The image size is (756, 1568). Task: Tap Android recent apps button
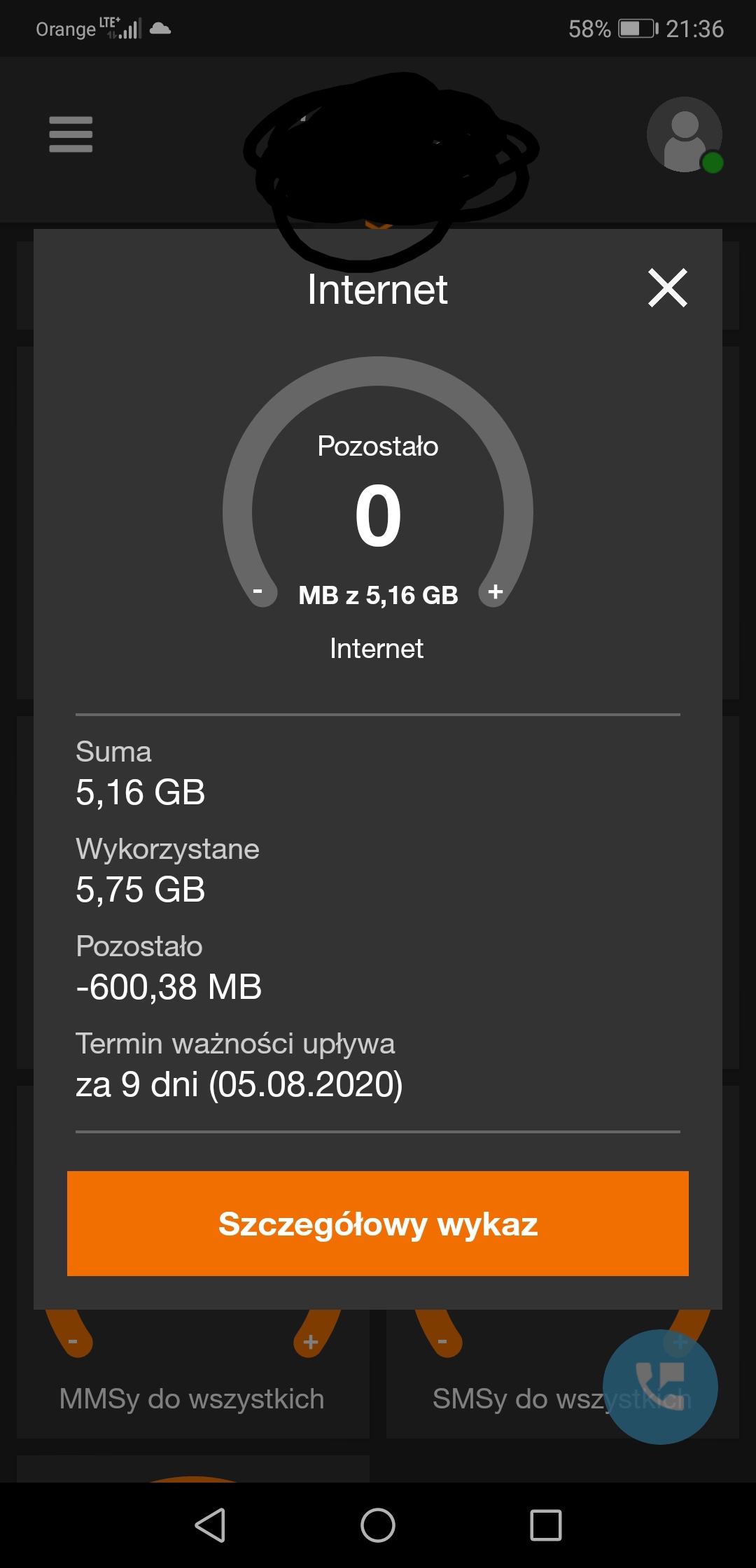[546, 1525]
